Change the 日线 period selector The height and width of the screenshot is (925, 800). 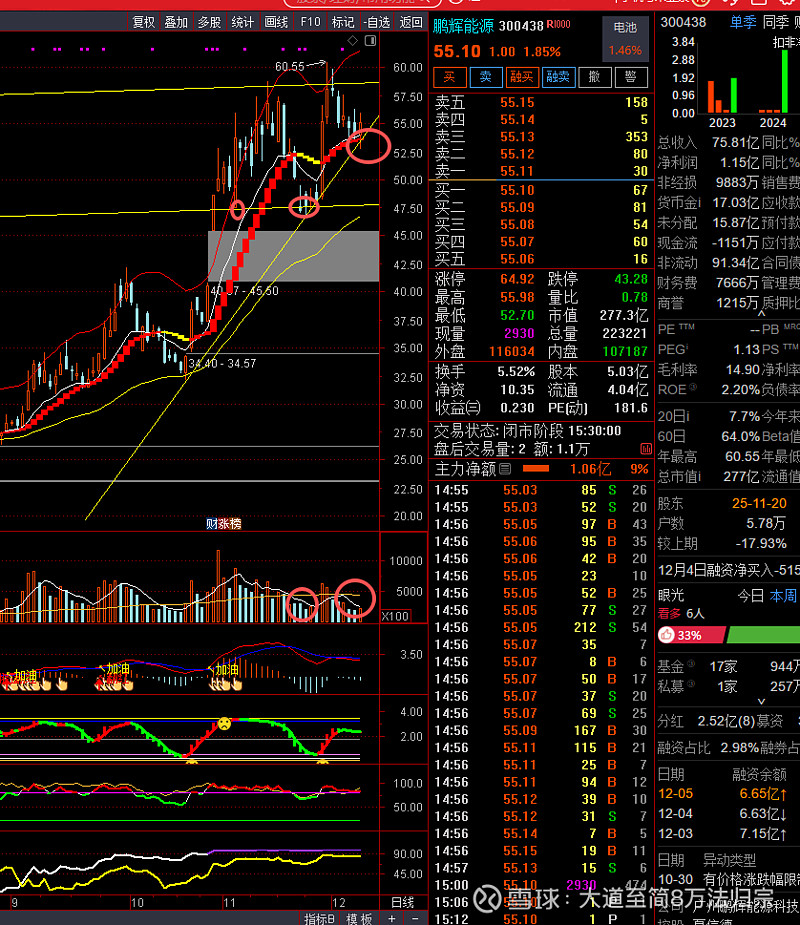click(x=402, y=902)
